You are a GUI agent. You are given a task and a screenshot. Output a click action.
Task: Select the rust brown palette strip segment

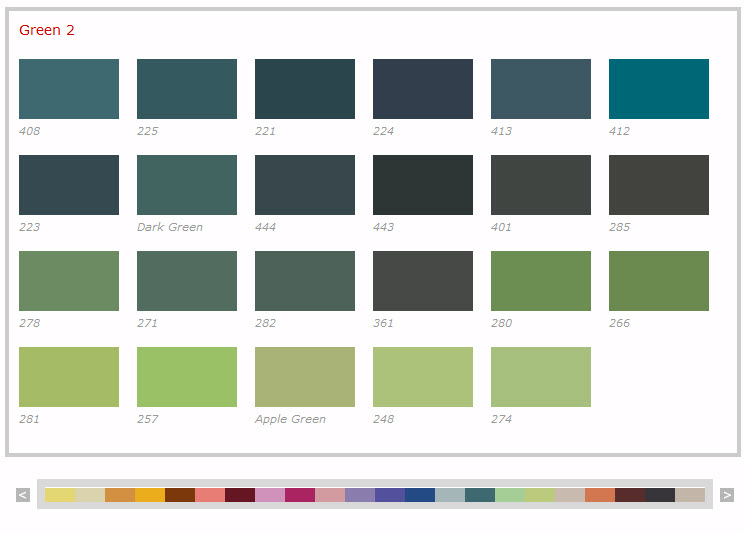point(180,495)
